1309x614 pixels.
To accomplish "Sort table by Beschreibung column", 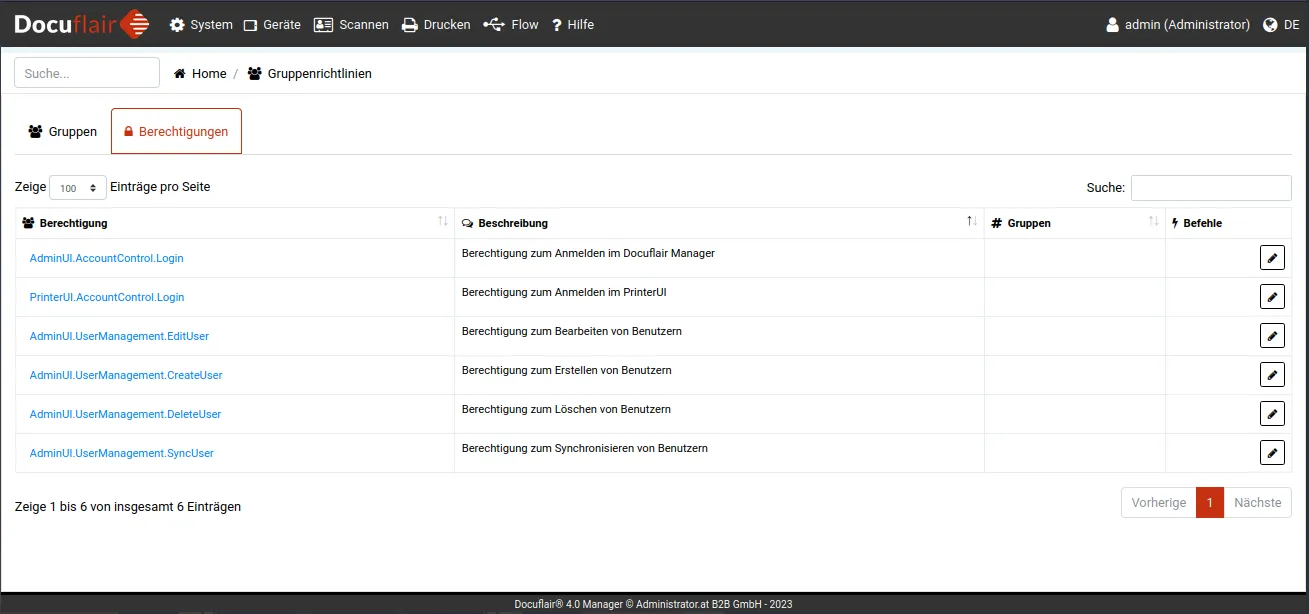I will point(718,223).
